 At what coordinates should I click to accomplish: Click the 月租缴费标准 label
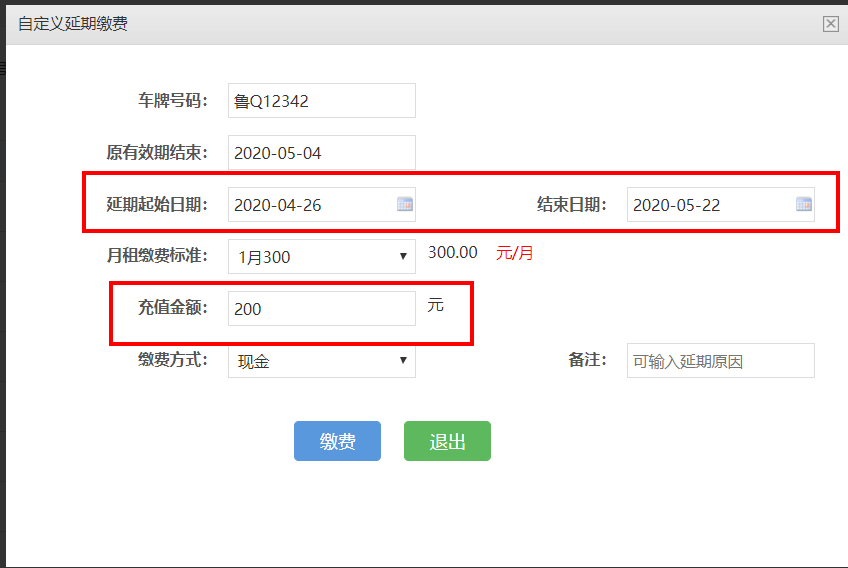pyautogui.click(x=157, y=255)
